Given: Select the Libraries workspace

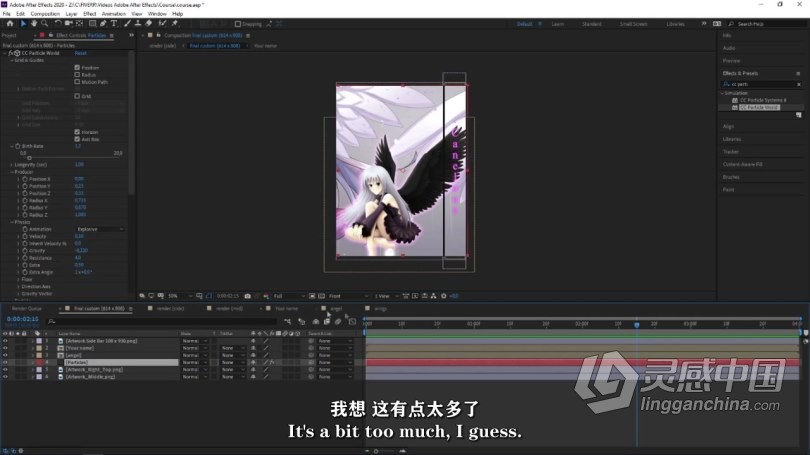Looking at the screenshot, I should point(675,24).
